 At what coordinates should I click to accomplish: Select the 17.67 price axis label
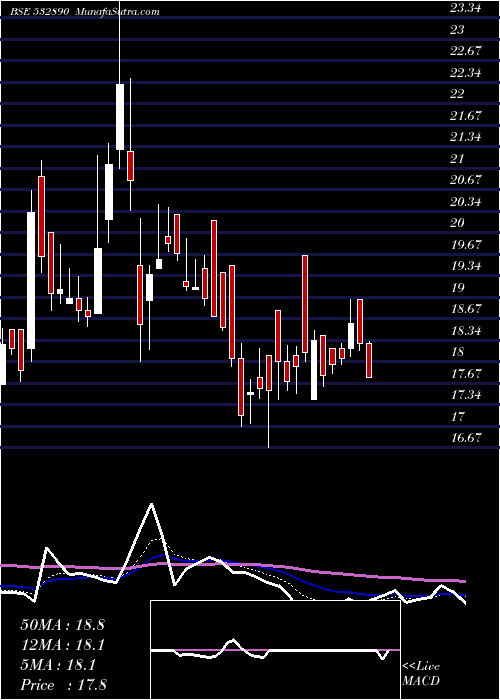[x=466, y=374]
